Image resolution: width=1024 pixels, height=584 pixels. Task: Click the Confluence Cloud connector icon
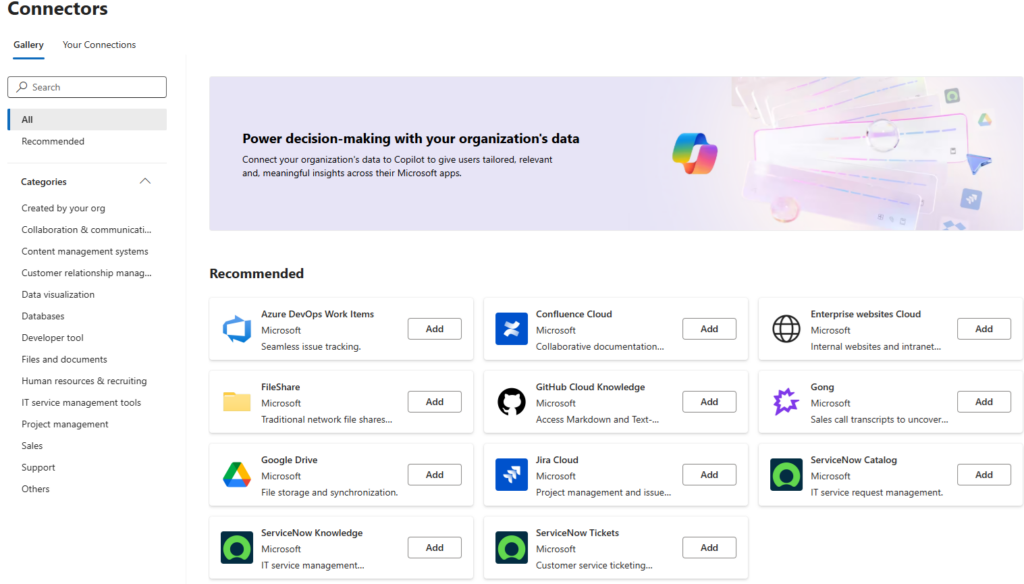pos(511,329)
